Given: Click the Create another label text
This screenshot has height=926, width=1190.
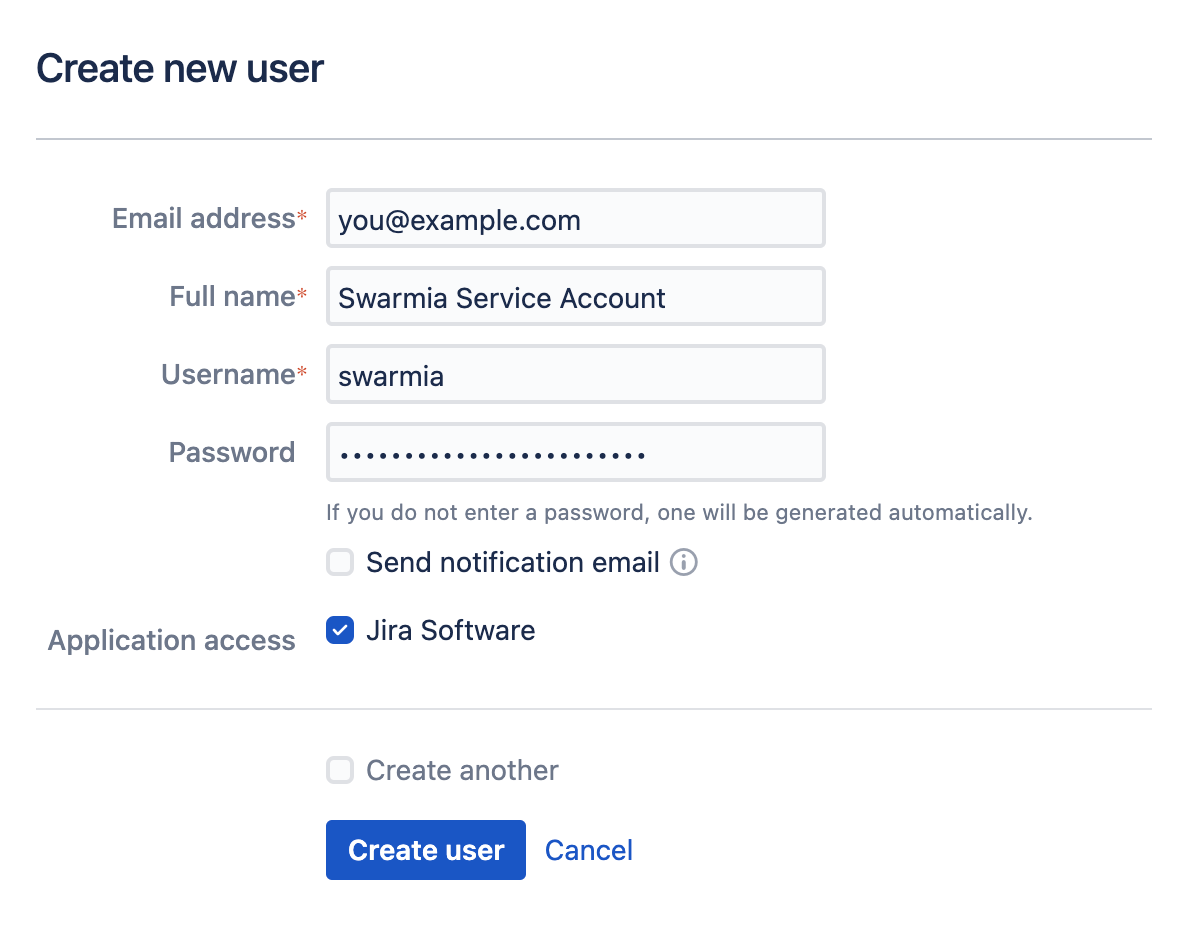Looking at the screenshot, I should click(x=462, y=770).
